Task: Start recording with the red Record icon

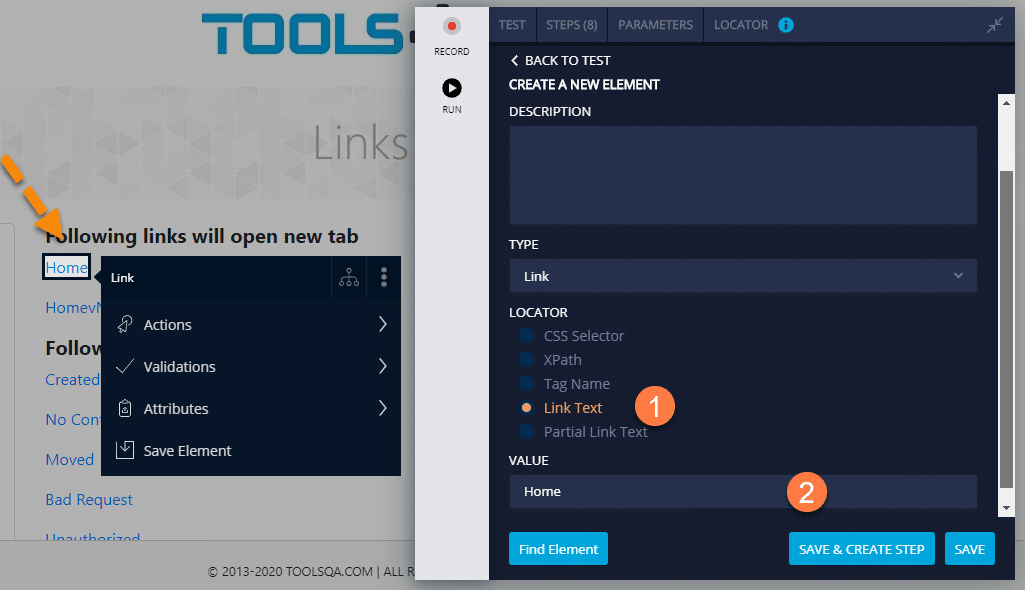Action: tap(452, 26)
